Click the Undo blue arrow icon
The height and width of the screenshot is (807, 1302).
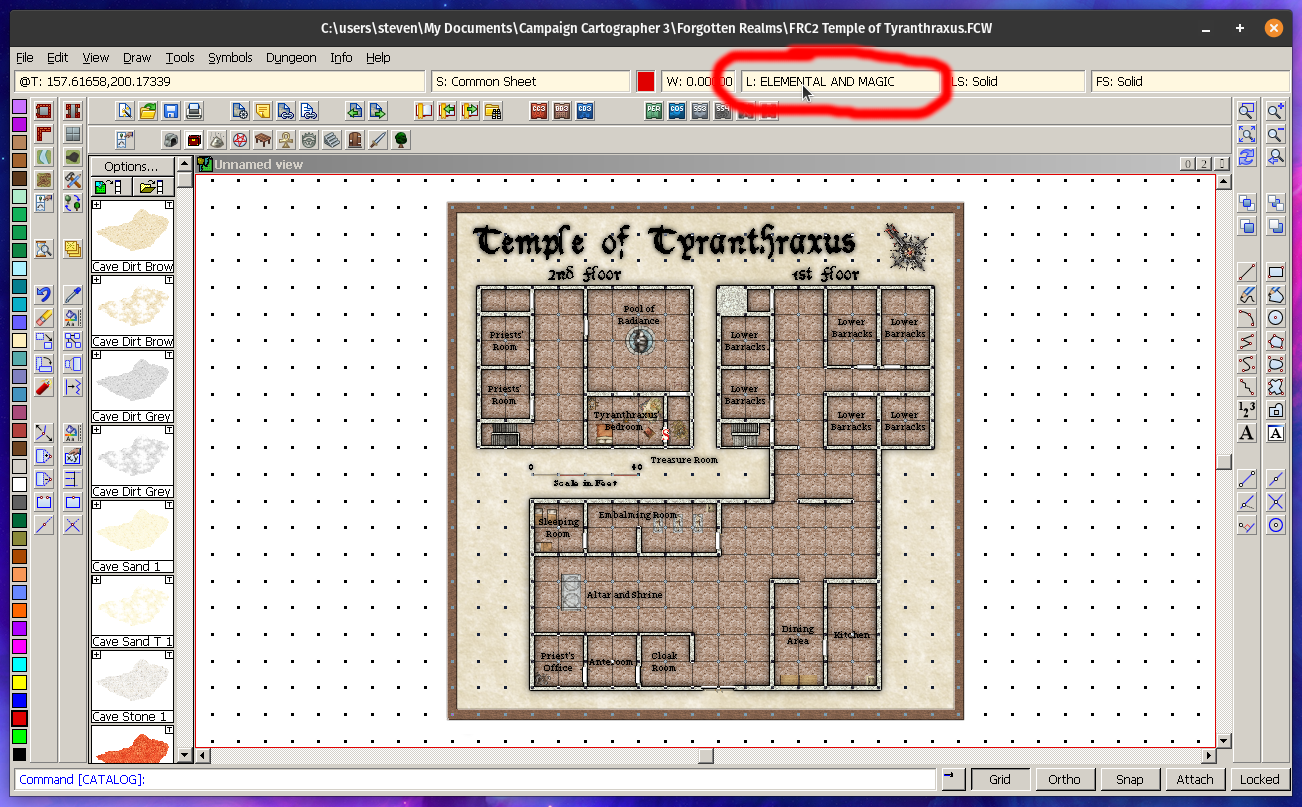[44, 295]
